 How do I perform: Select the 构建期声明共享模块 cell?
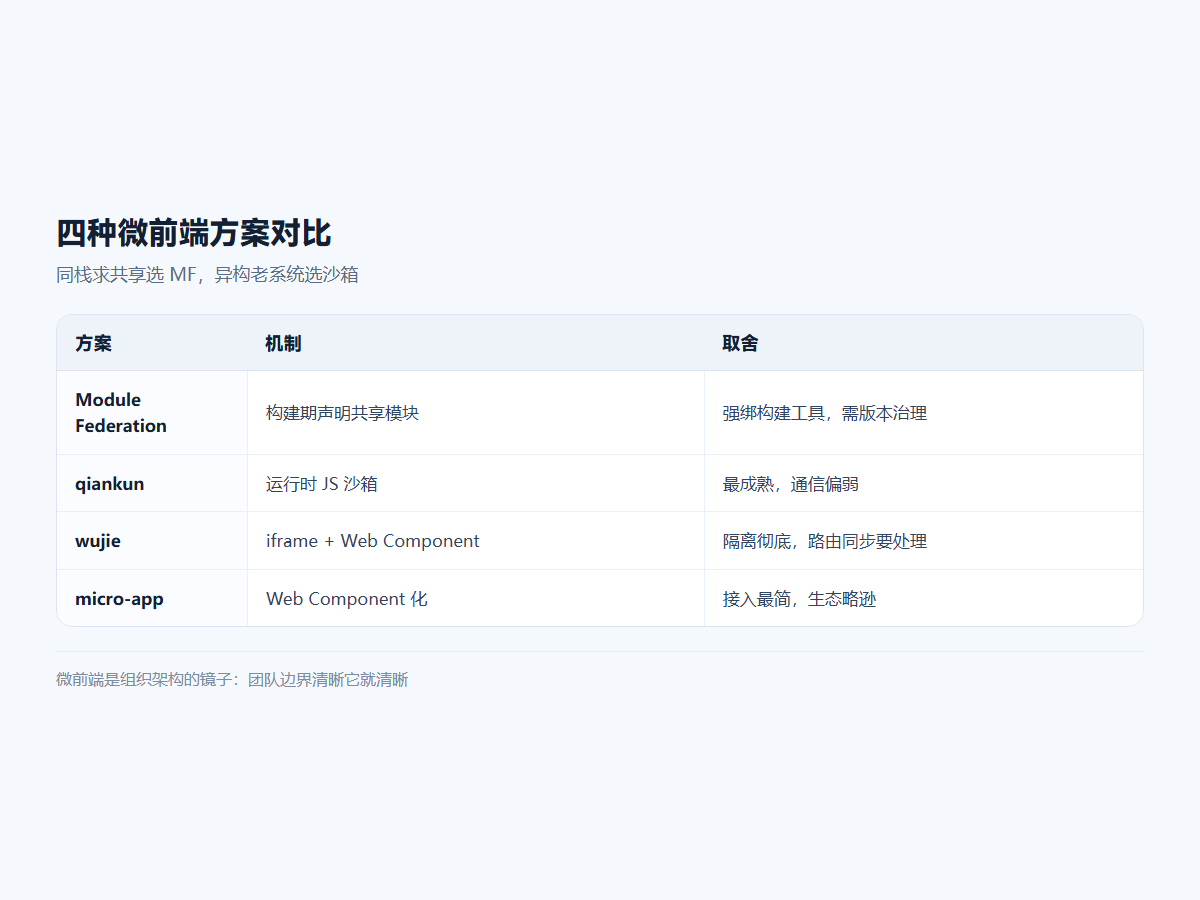[476, 413]
